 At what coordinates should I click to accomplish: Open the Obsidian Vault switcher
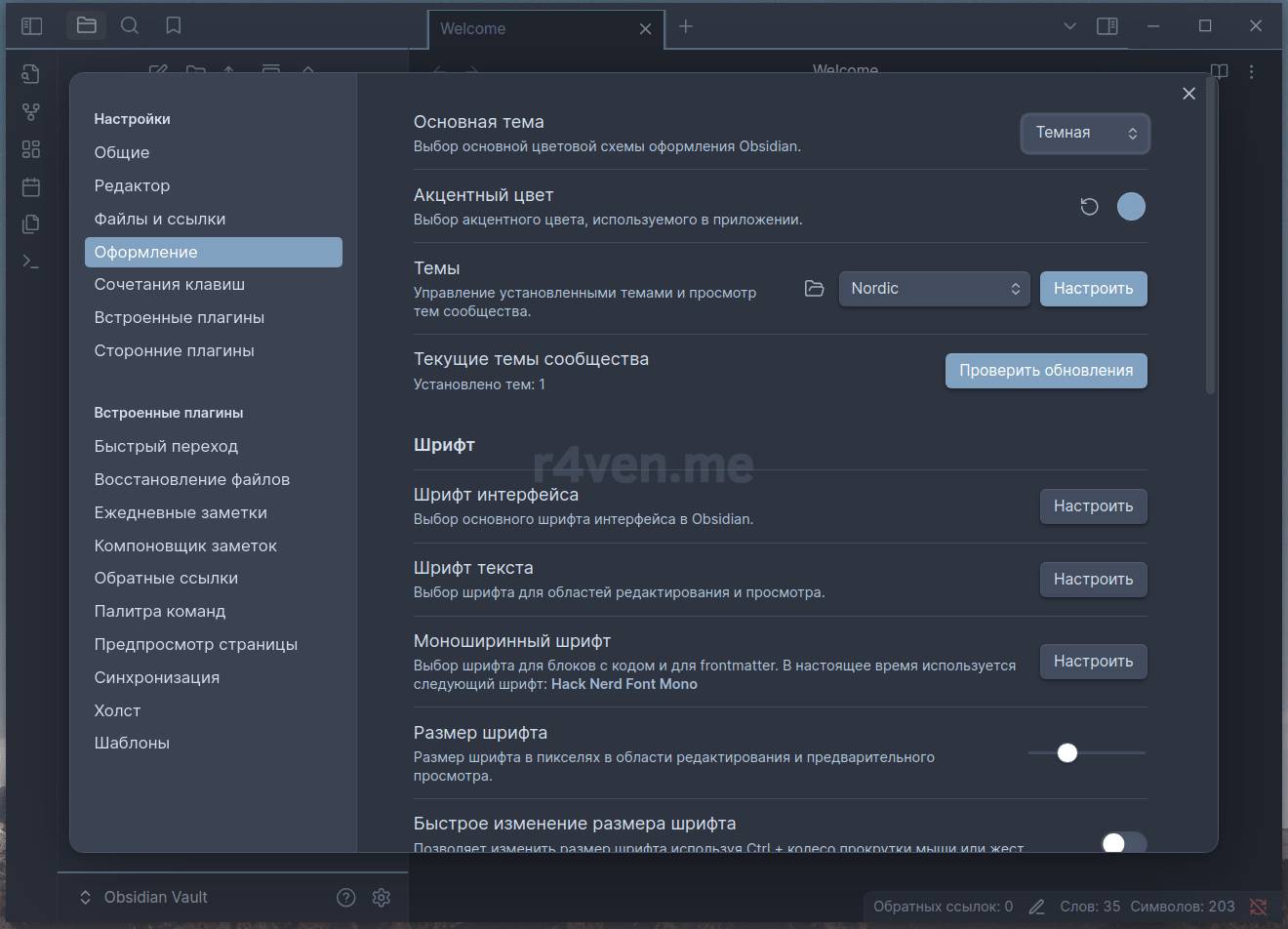(144, 897)
